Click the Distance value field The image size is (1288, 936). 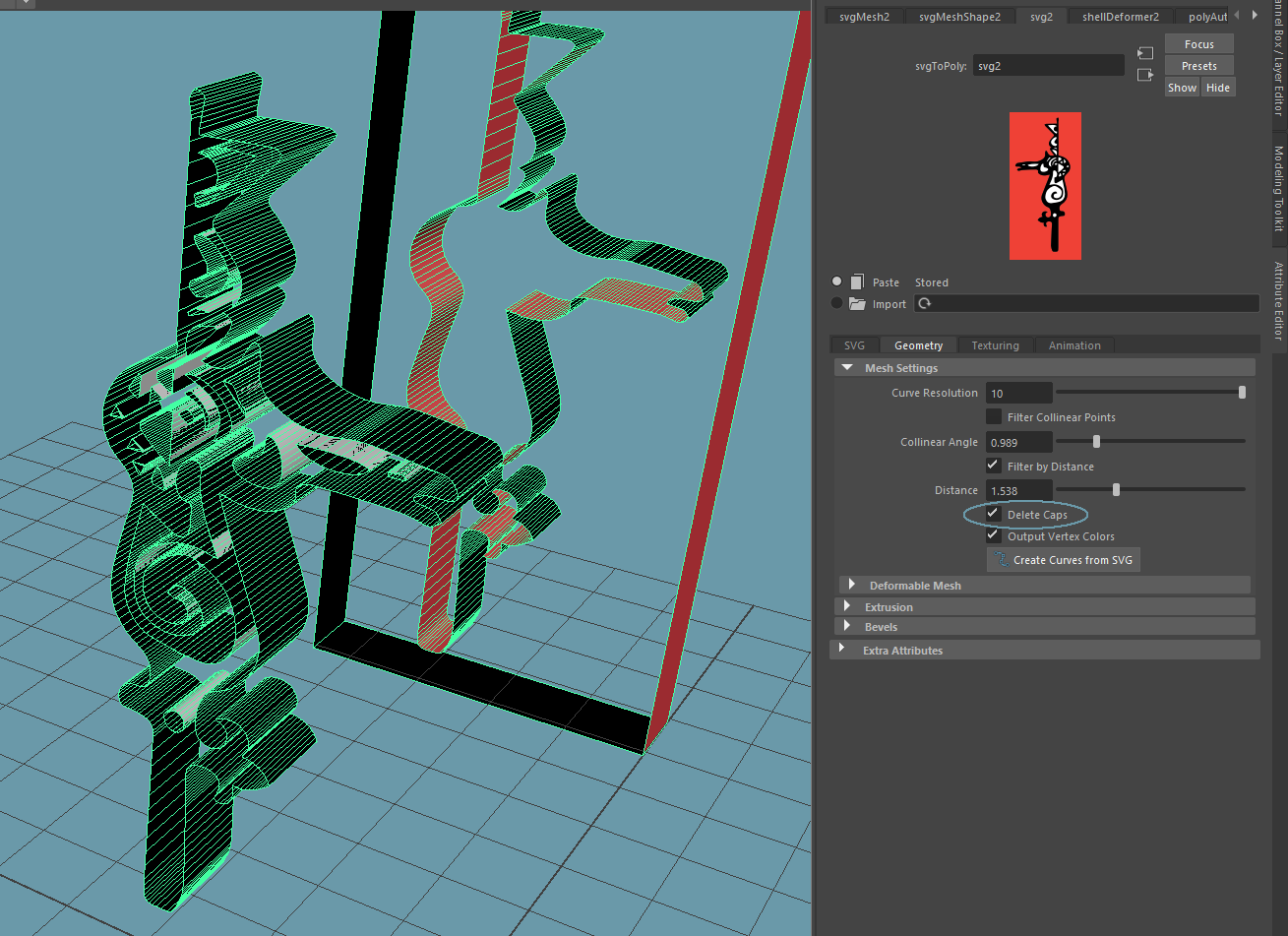coord(1019,490)
